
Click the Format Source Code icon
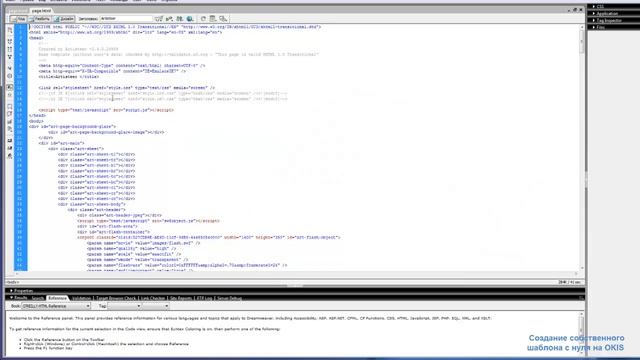pyautogui.click(x=10, y=156)
